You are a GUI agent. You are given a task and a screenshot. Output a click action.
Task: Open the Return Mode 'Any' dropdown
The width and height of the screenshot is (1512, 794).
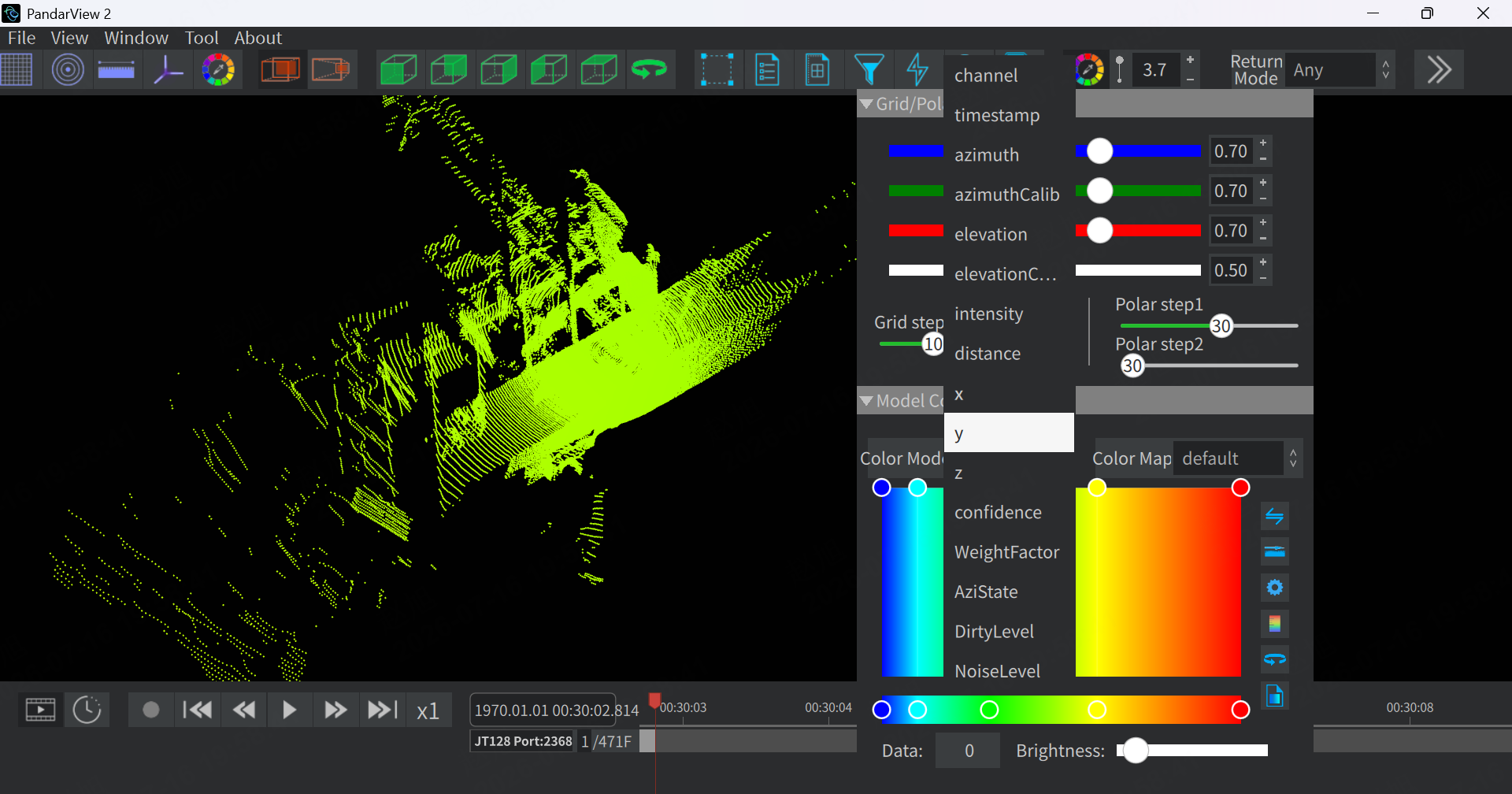1340,70
